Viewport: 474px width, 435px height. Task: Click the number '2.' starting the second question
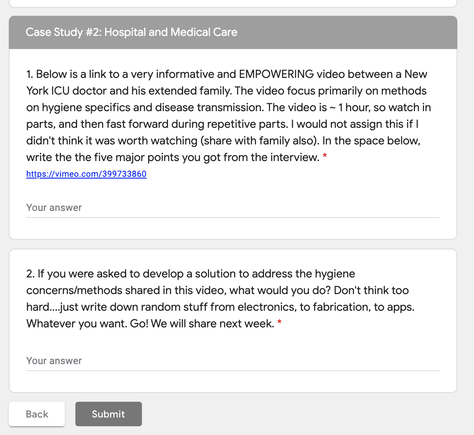[x=30, y=274]
